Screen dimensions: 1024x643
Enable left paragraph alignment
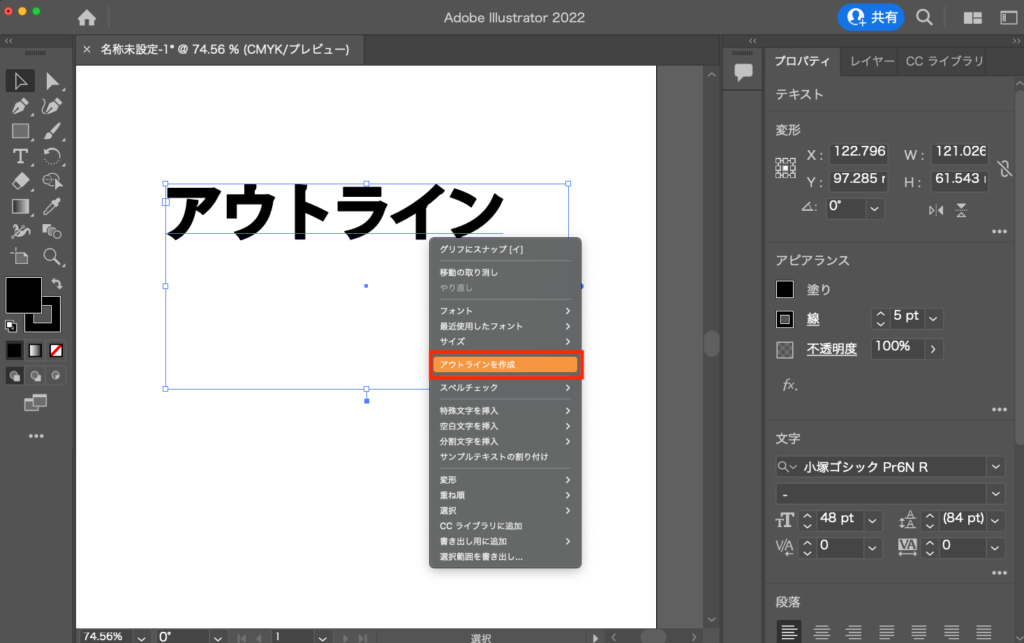pyautogui.click(x=789, y=632)
